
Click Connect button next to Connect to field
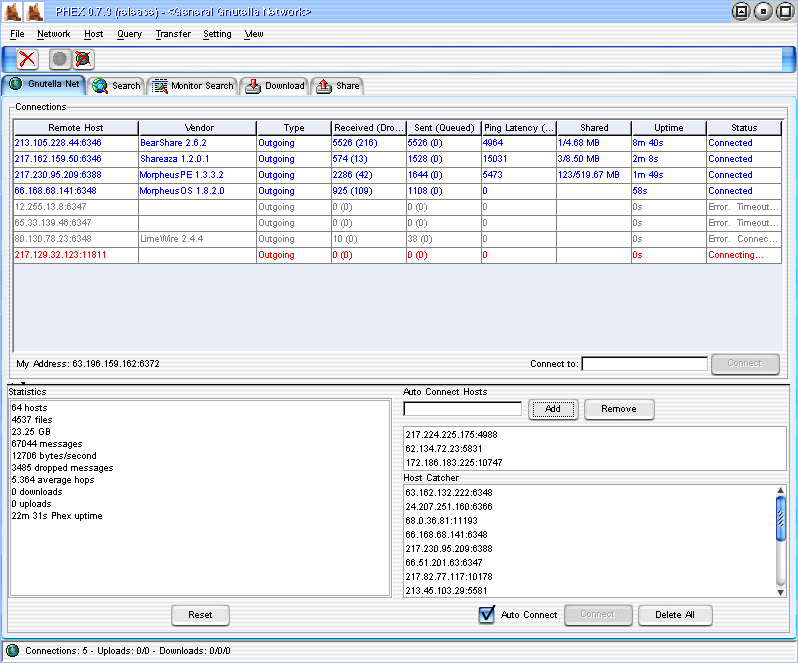coord(745,363)
